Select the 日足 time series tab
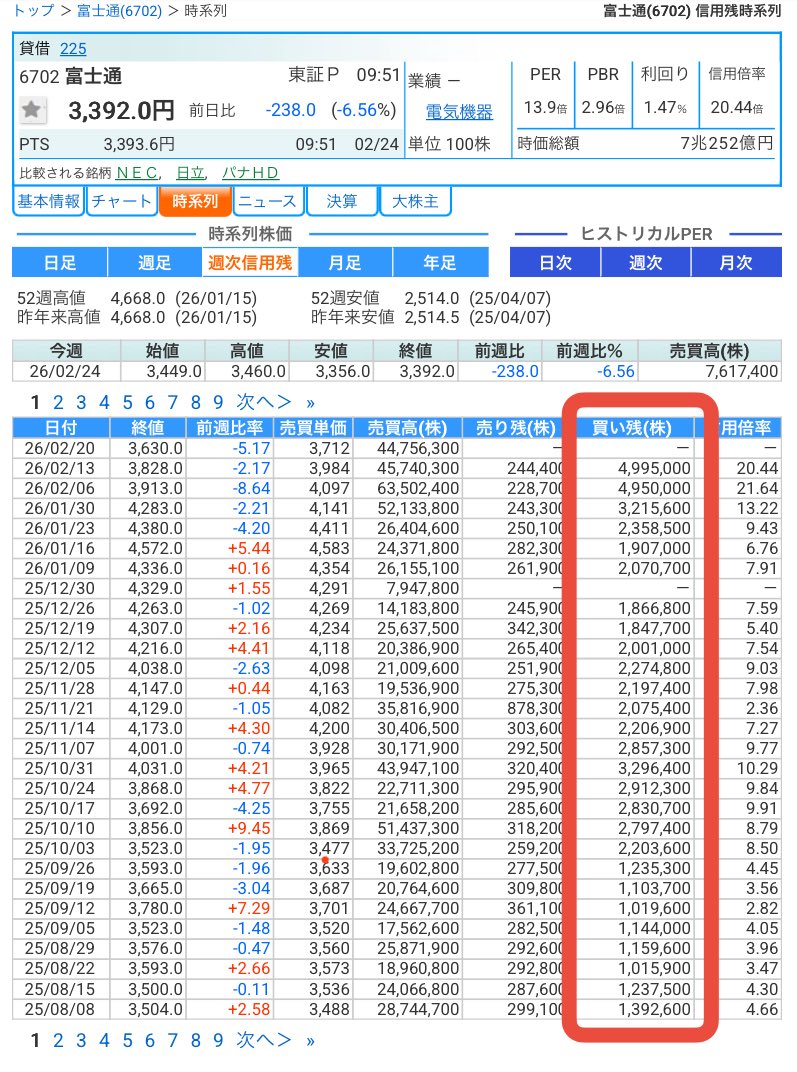Viewport: 797px width, 1072px height. pyautogui.click(x=59, y=263)
